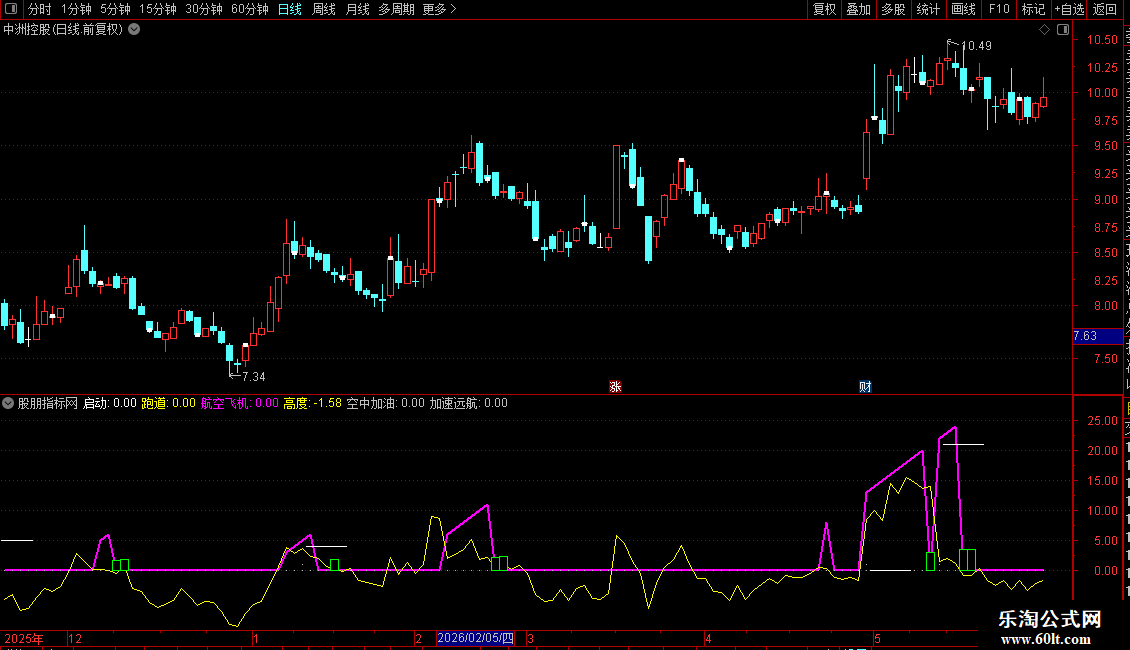Activate the 画线 drawing tools

pos(963,9)
